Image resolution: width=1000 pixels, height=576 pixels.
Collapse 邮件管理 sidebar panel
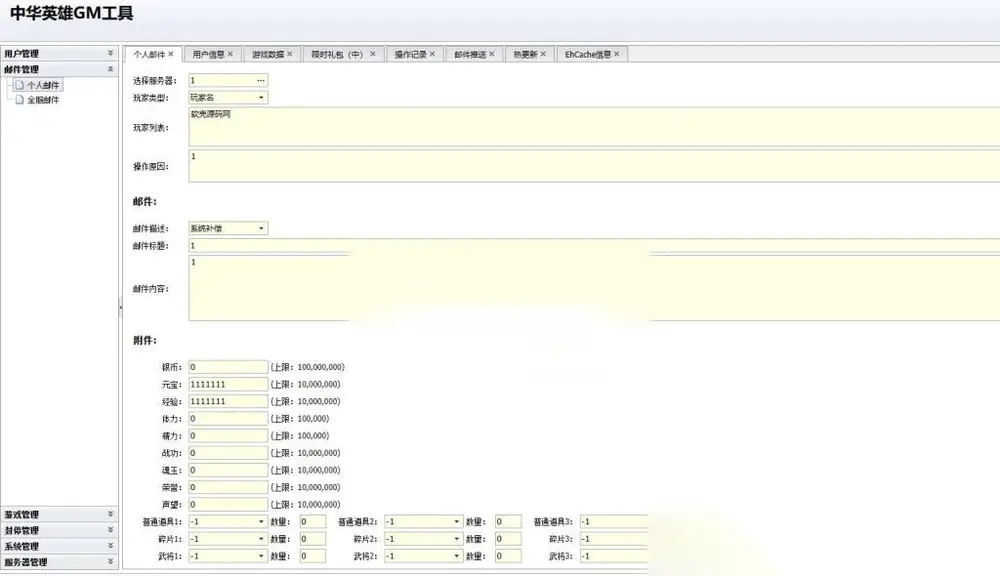110,69
